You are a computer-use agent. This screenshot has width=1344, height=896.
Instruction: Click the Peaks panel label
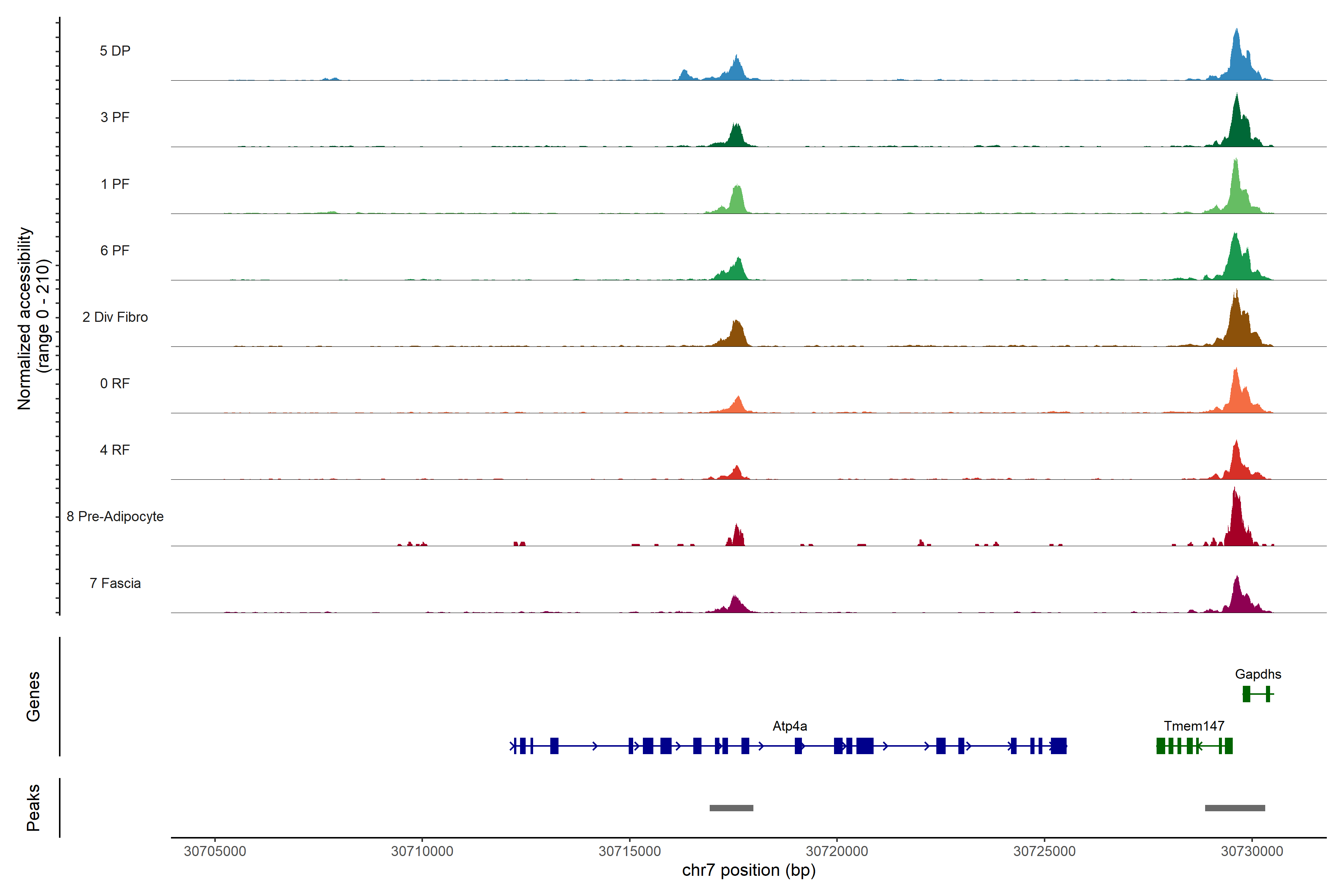click(x=33, y=808)
